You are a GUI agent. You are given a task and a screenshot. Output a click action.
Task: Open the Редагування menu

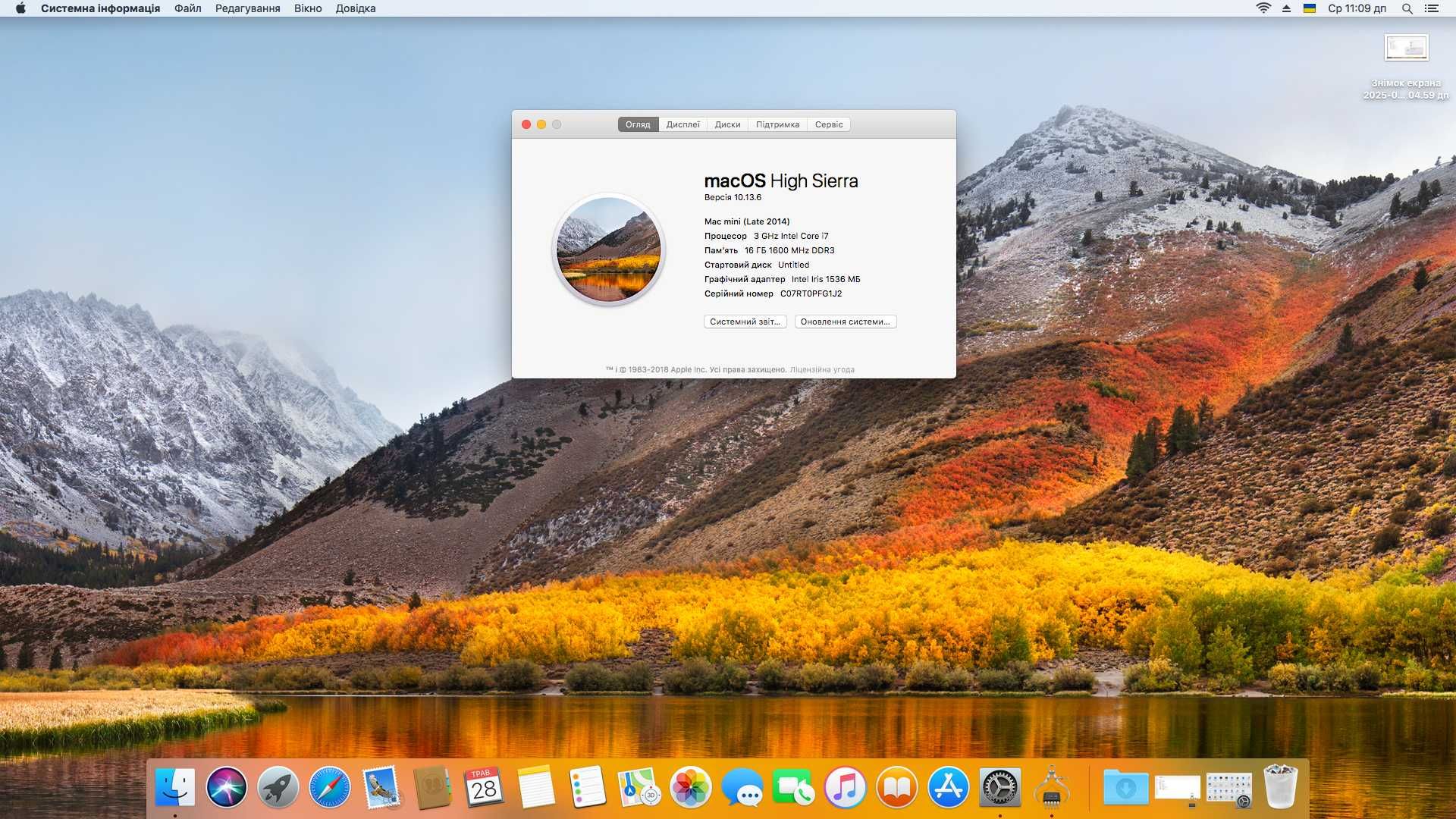click(247, 8)
